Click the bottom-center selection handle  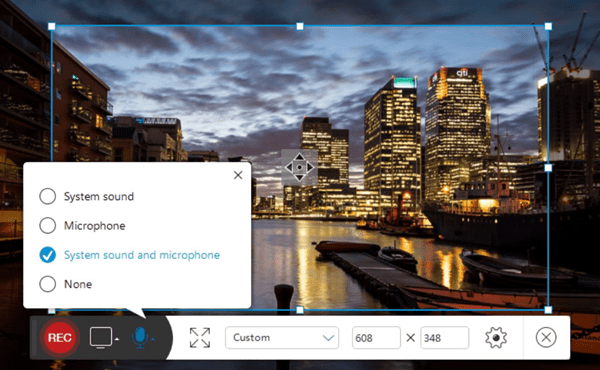pos(300,310)
